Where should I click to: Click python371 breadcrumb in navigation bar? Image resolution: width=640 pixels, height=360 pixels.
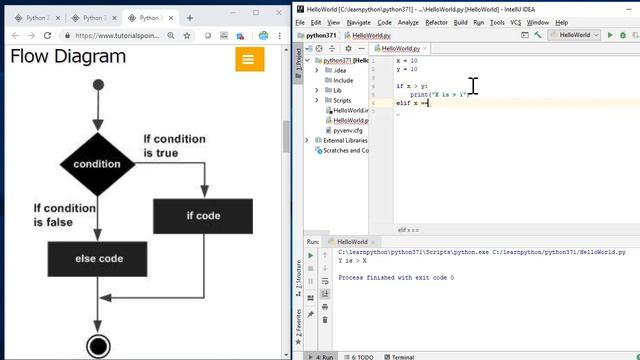coord(317,36)
